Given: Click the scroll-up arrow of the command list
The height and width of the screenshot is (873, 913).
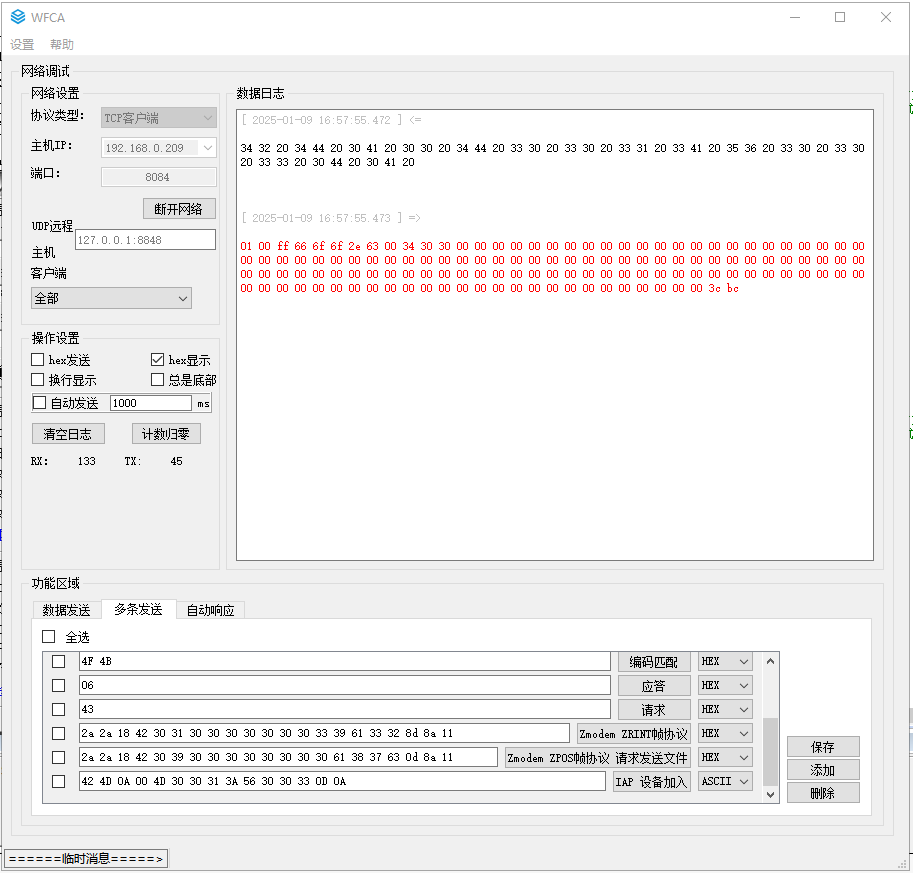Looking at the screenshot, I should [x=770, y=661].
